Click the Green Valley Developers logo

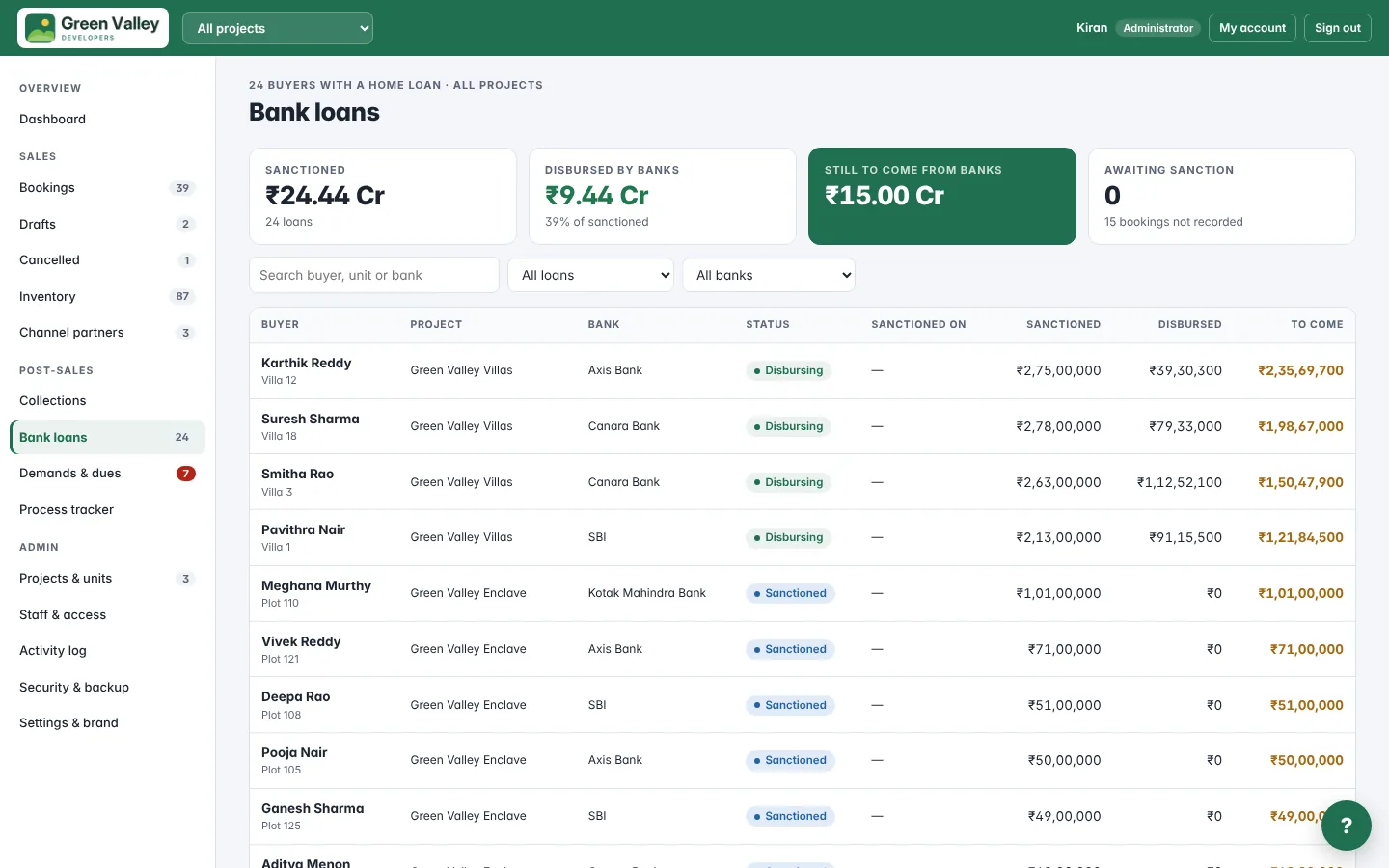93,28
